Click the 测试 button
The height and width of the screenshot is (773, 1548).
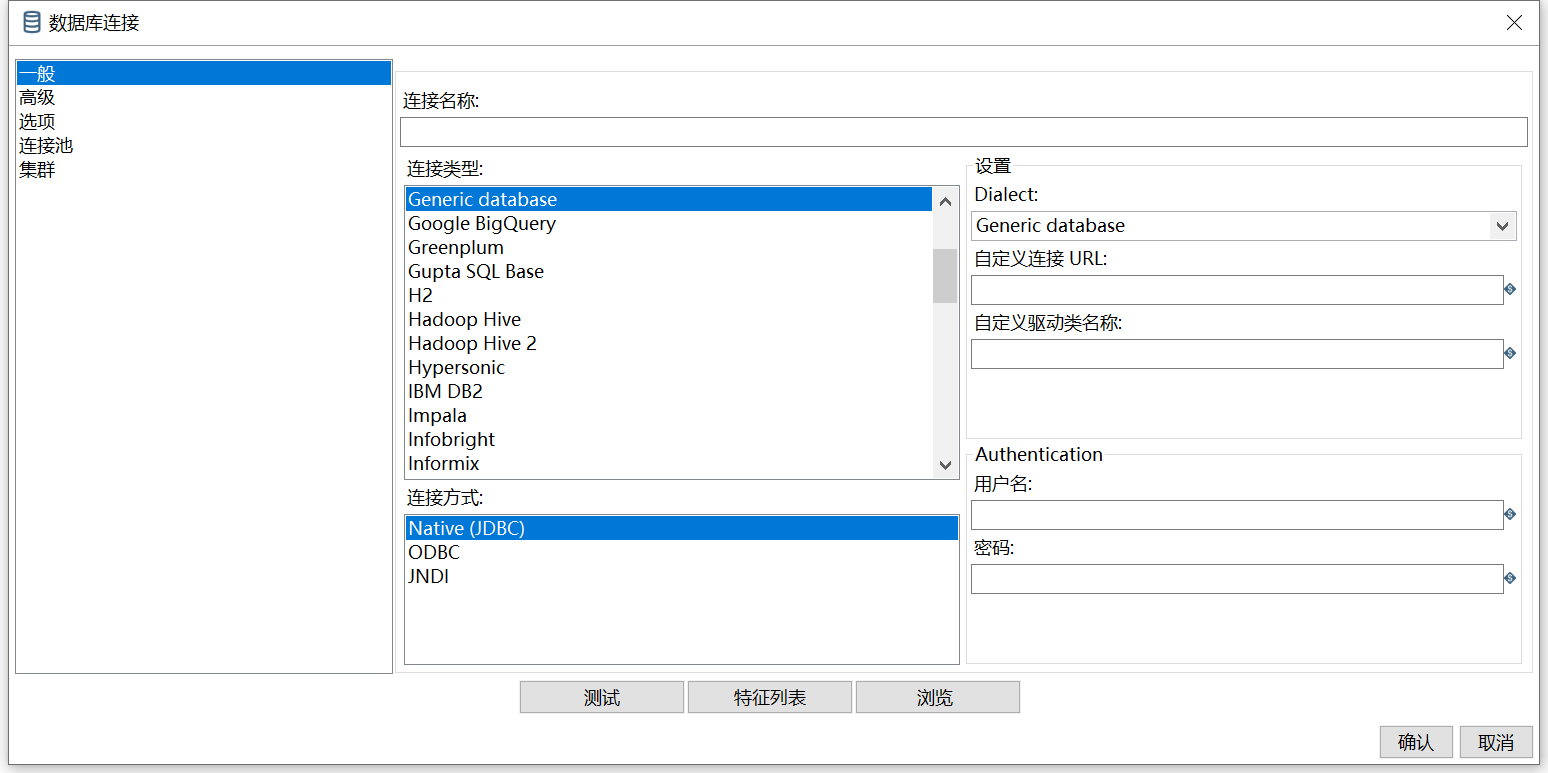[x=602, y=698]
